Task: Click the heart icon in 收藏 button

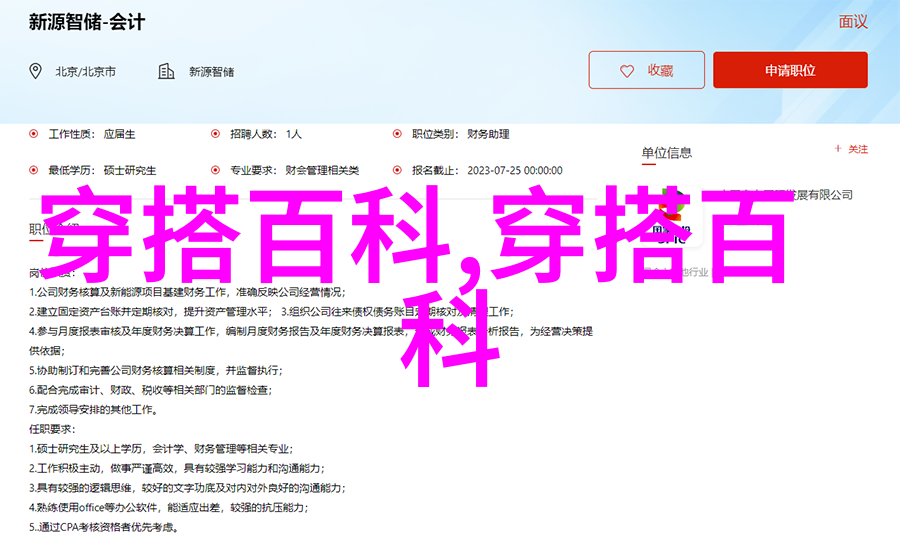Action: click(x=627, y=71)
